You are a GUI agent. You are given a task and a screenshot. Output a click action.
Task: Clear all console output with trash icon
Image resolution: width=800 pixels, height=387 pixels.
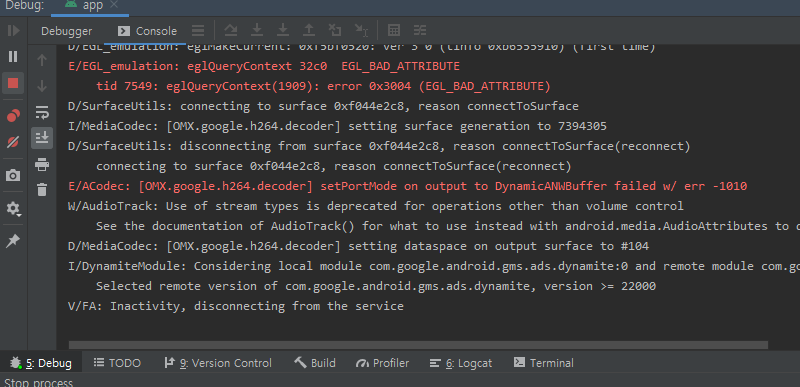(x=42, y=190)
